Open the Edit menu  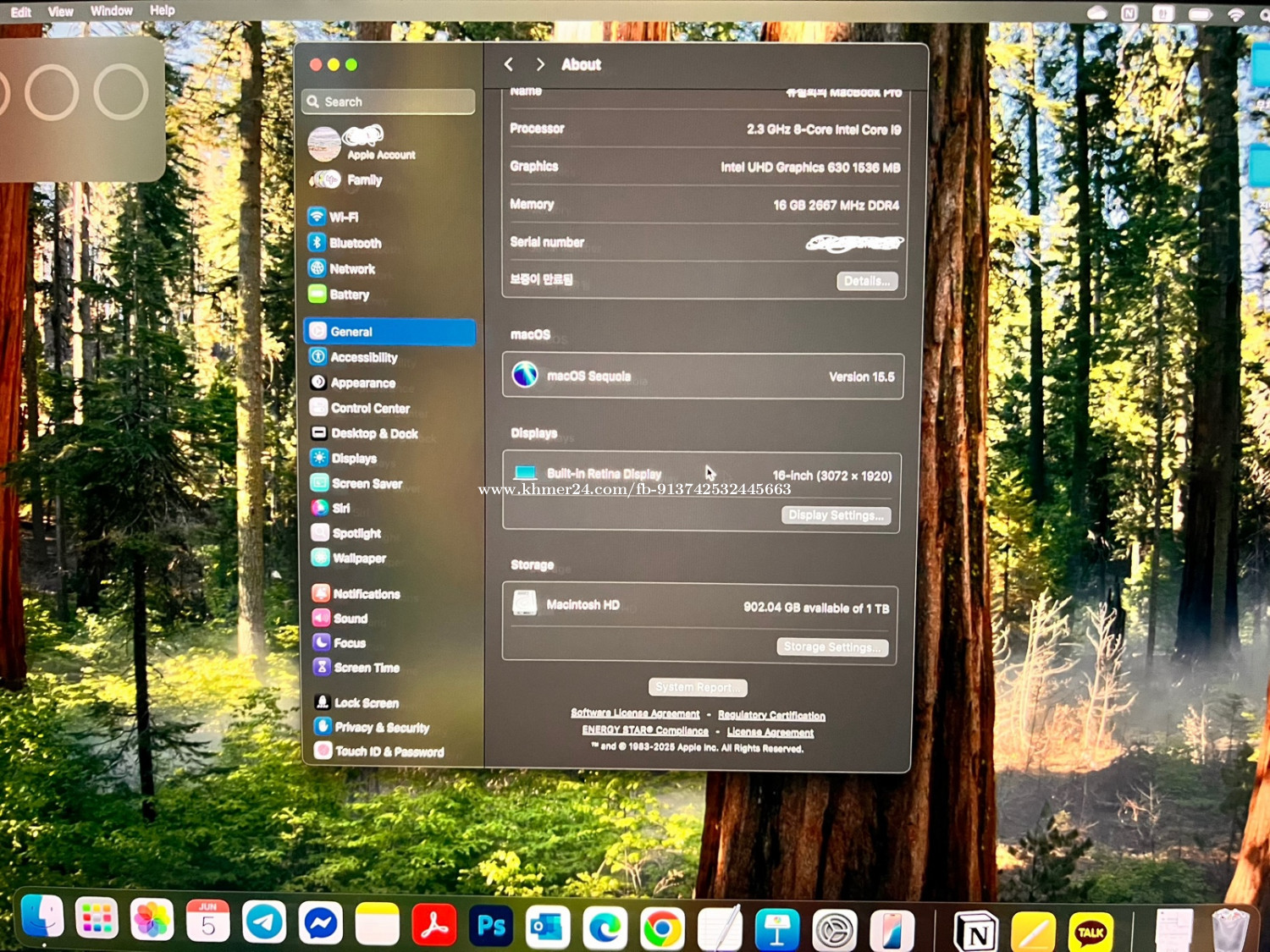(21, 11)
